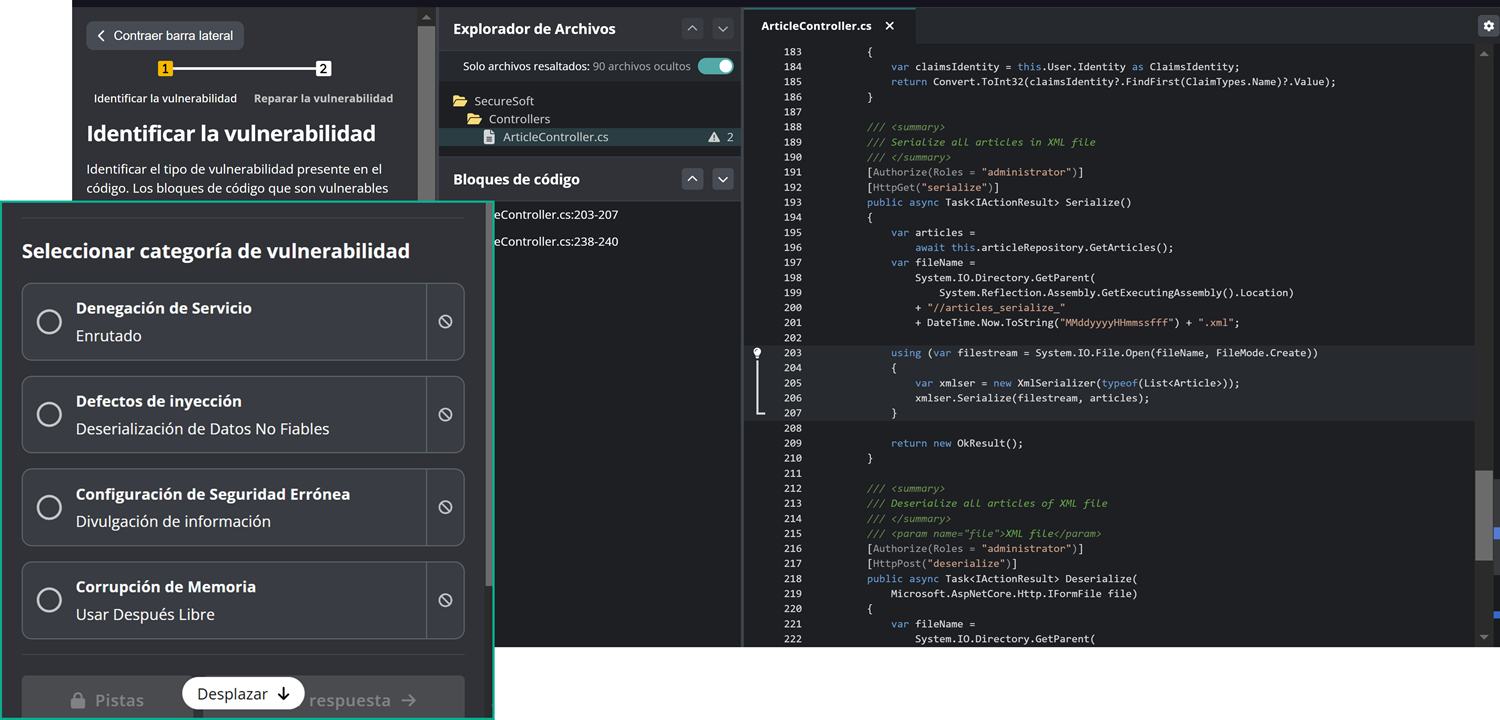
Task: Close the ArticleController.cs tab
Action: (x=890, y=26)
